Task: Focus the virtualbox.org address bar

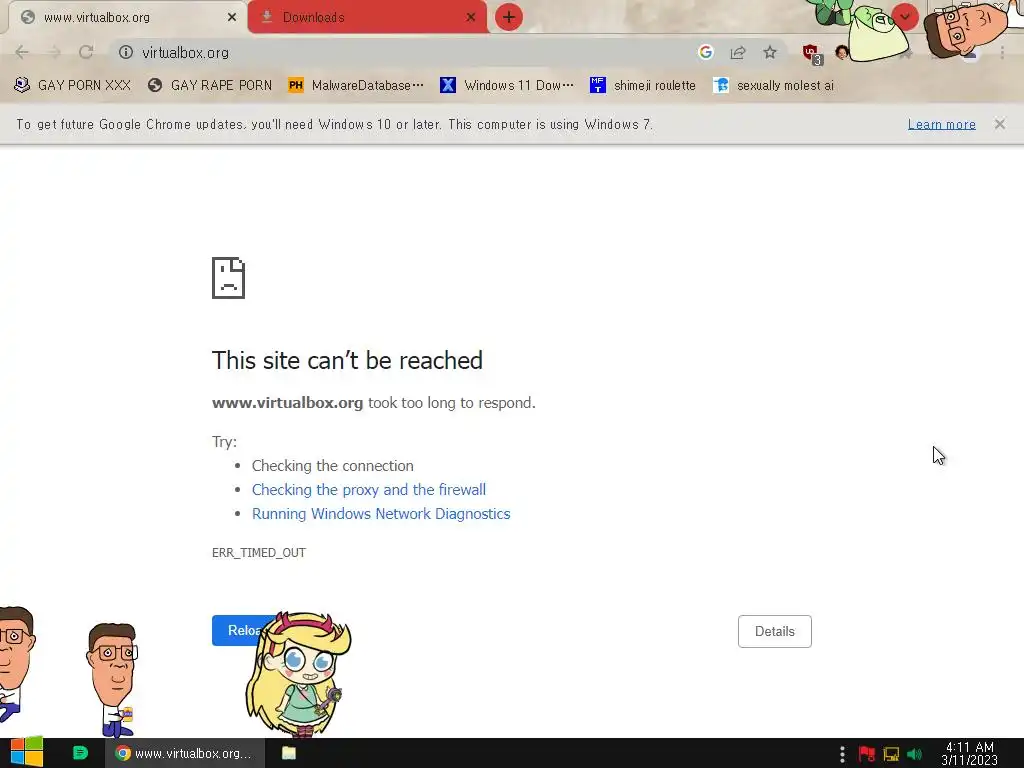Action: (x=405, y=52)
